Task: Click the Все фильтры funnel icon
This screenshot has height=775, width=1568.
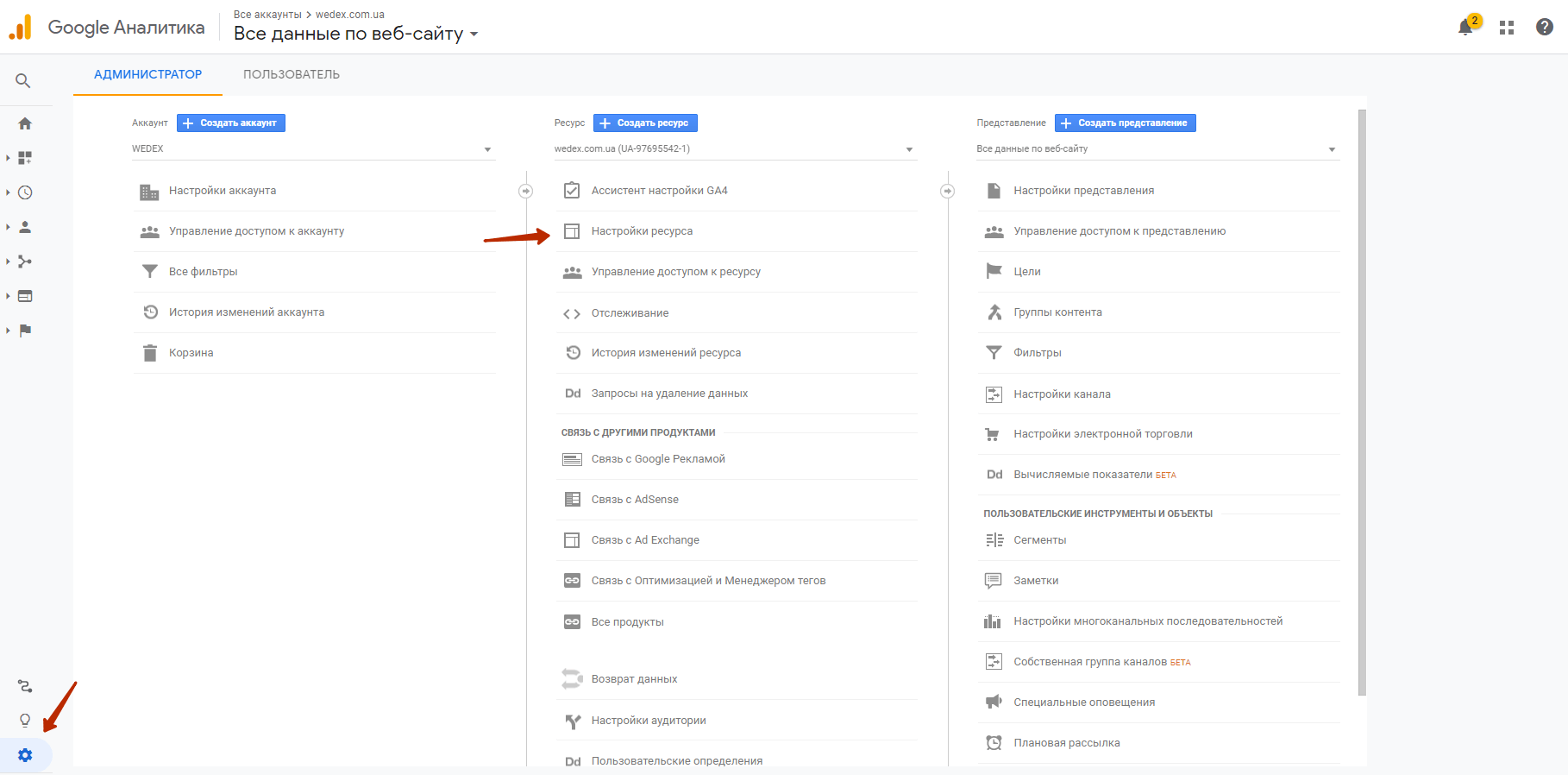Action: click(150, 272)
